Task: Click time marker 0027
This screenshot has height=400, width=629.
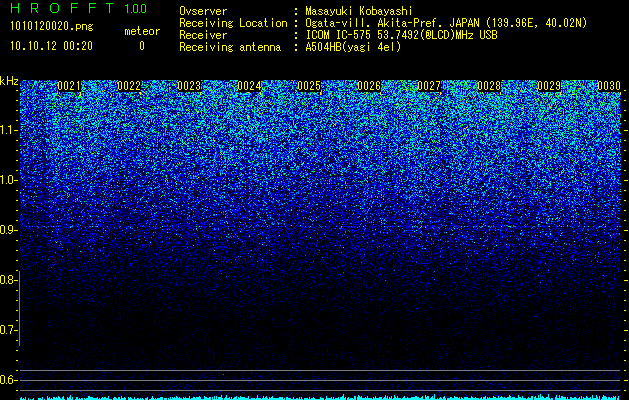Action: click(x=429, y=86)
